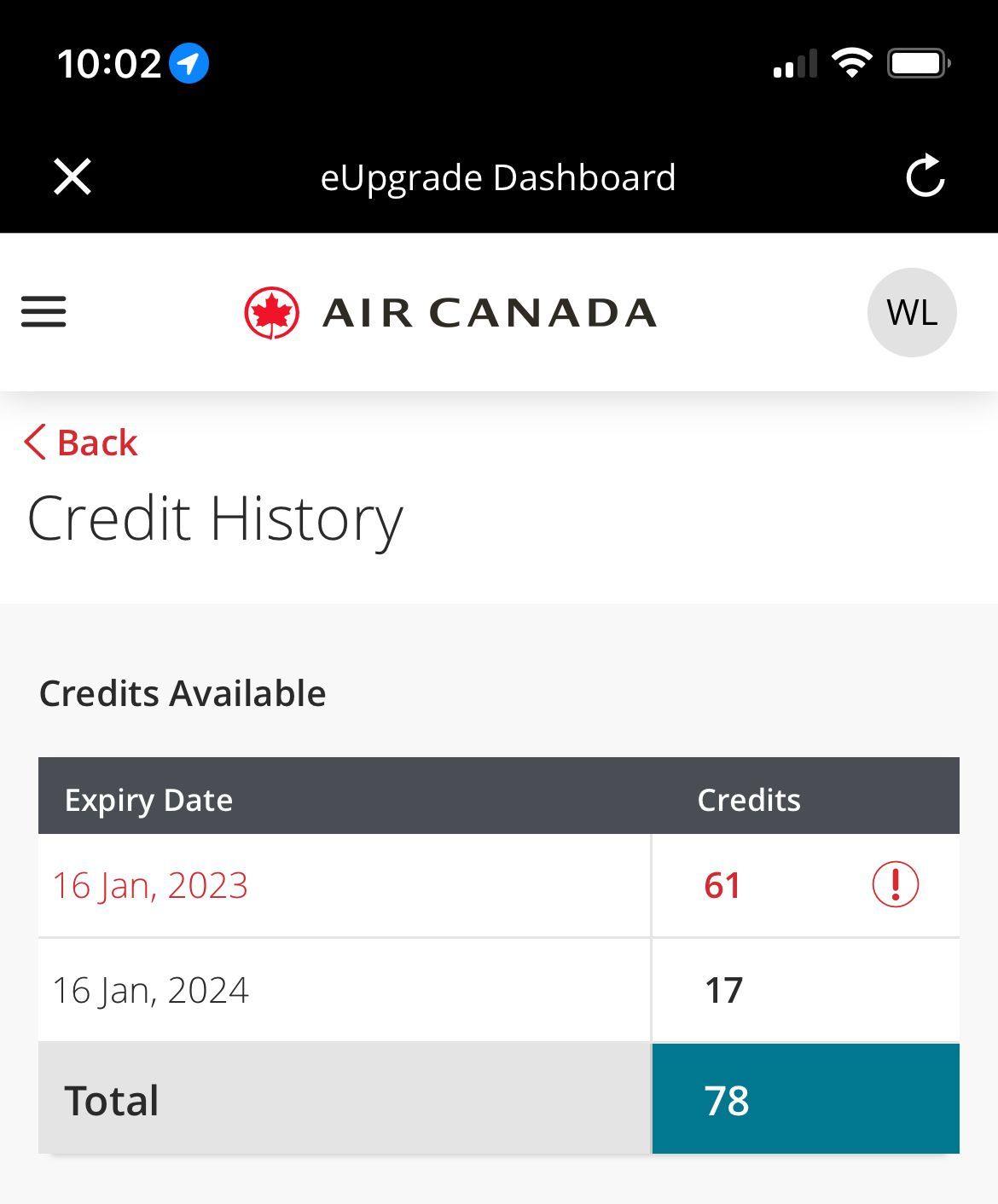The width and height of the screenshot is (998, 1204).
Task: Tap the Wi-Fi status icon
Action: pyautogui.click(x=851, y=63)
